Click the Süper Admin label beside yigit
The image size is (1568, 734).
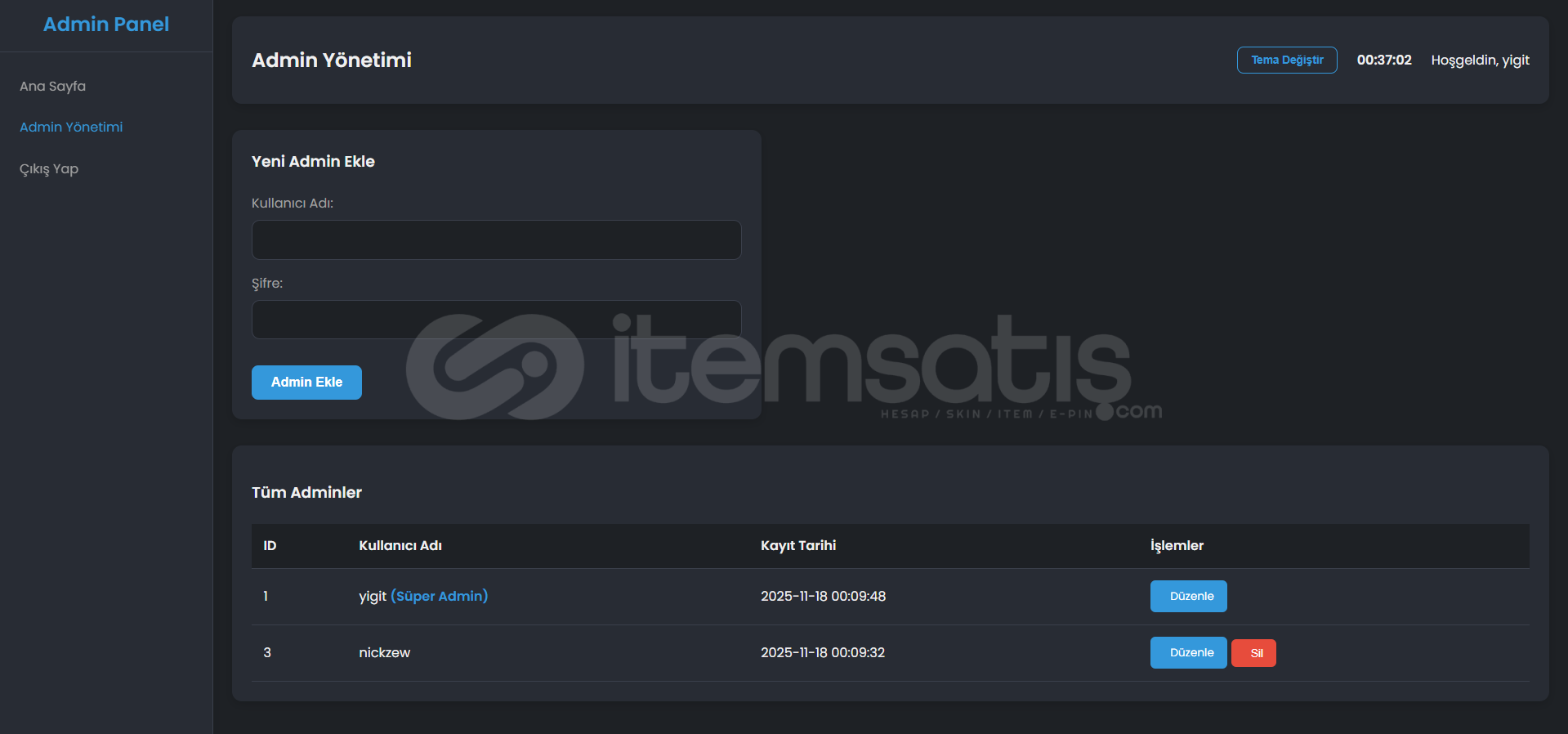point(440,596)
